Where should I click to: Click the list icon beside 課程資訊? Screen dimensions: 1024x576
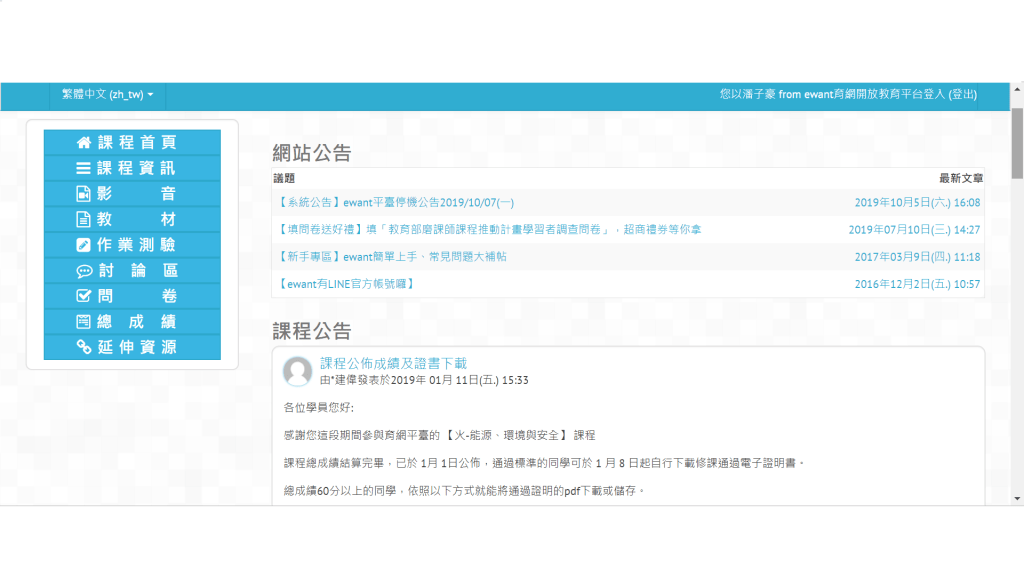(x=84, y=169)
